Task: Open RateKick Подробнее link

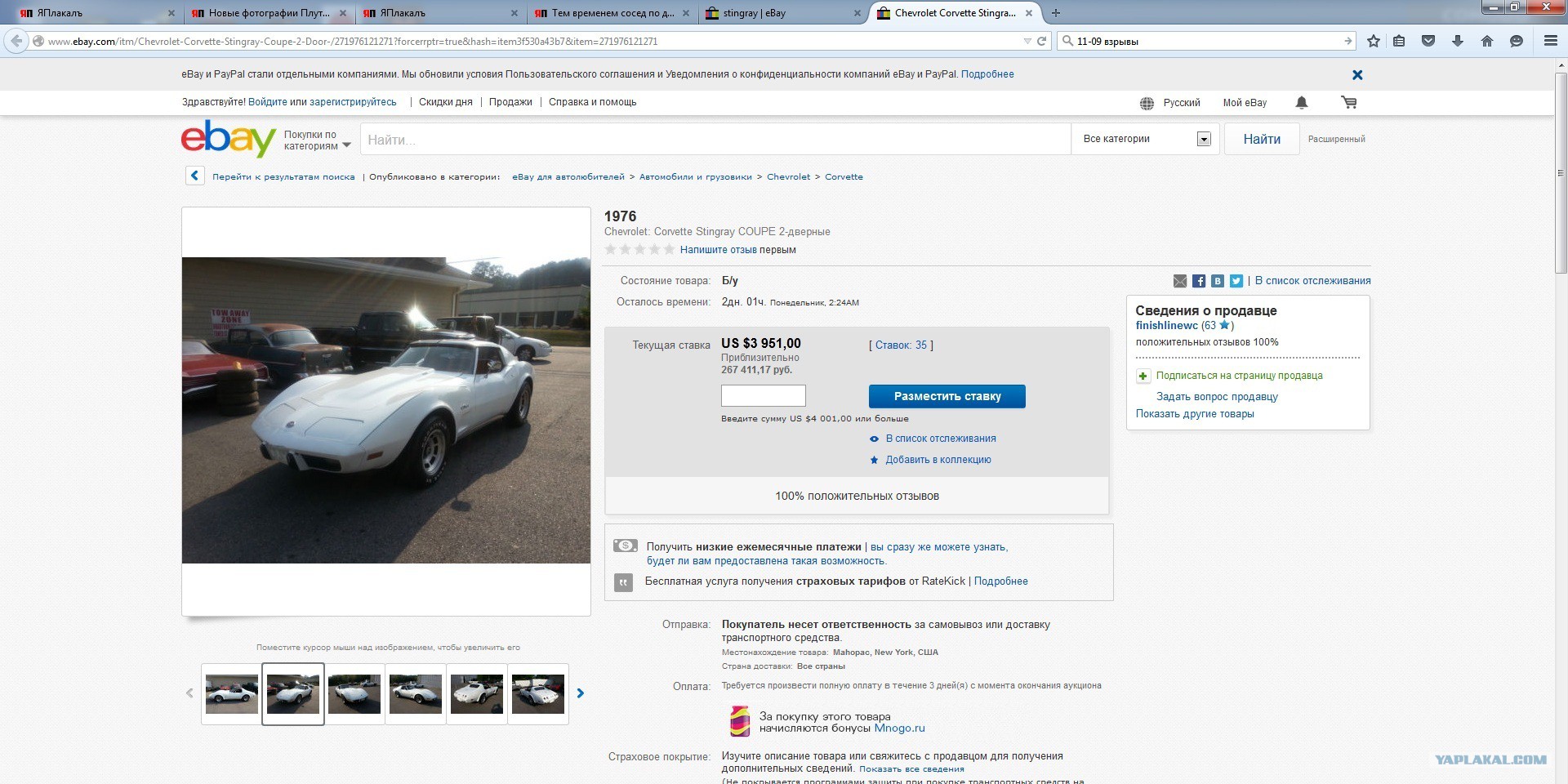Action: click(x=1001, y=581)
